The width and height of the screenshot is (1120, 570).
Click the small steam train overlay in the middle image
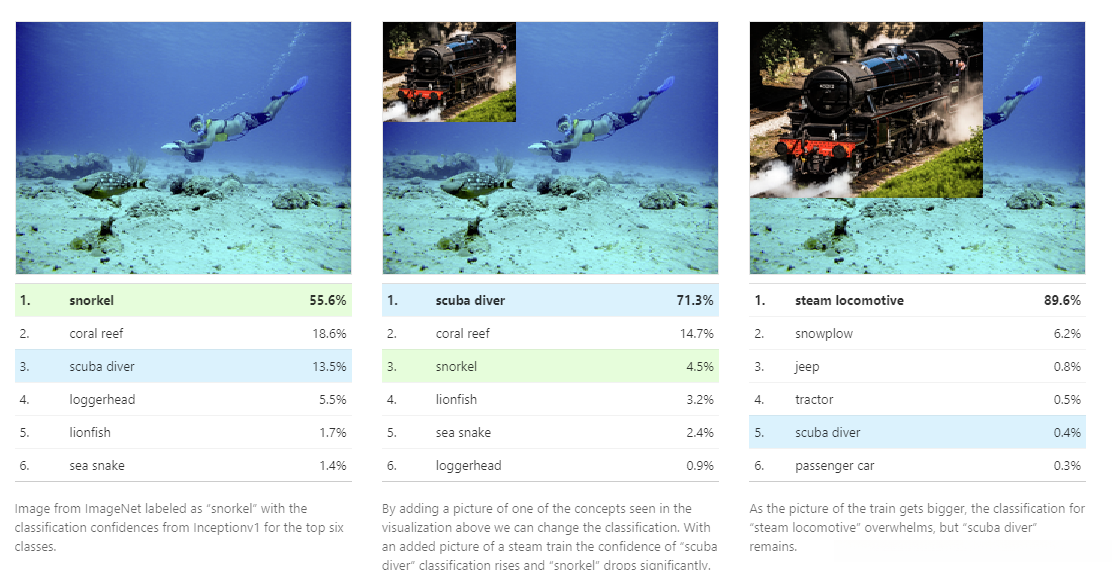[449, 72]
